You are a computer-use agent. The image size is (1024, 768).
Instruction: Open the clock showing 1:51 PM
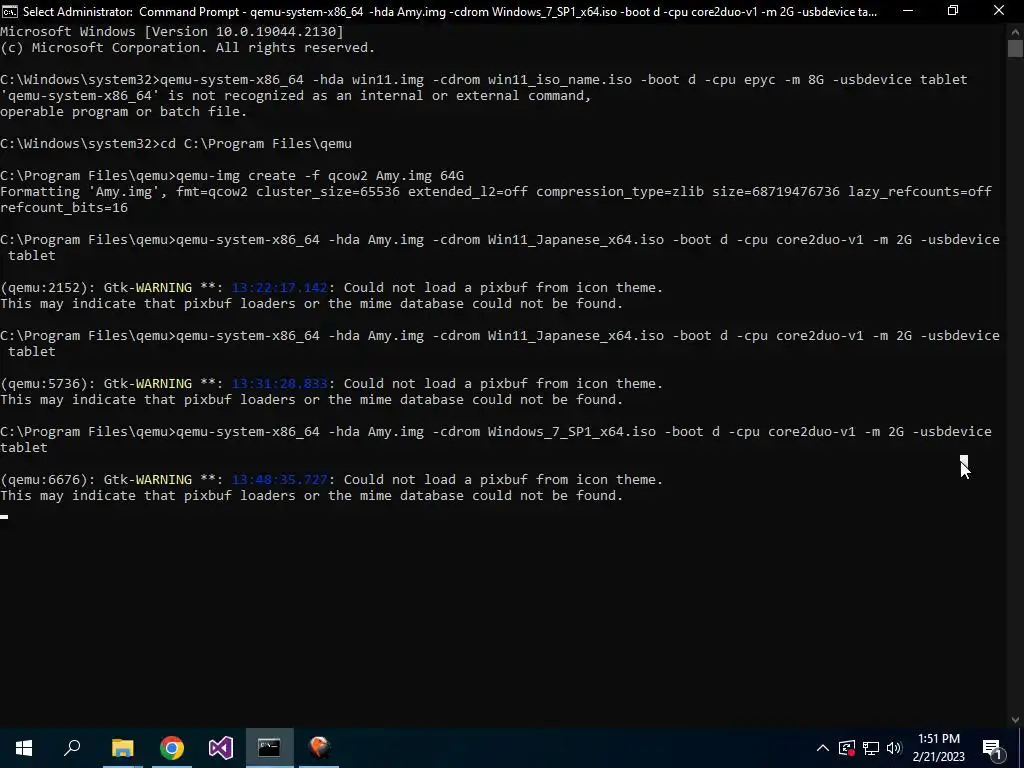pos(938,748)
